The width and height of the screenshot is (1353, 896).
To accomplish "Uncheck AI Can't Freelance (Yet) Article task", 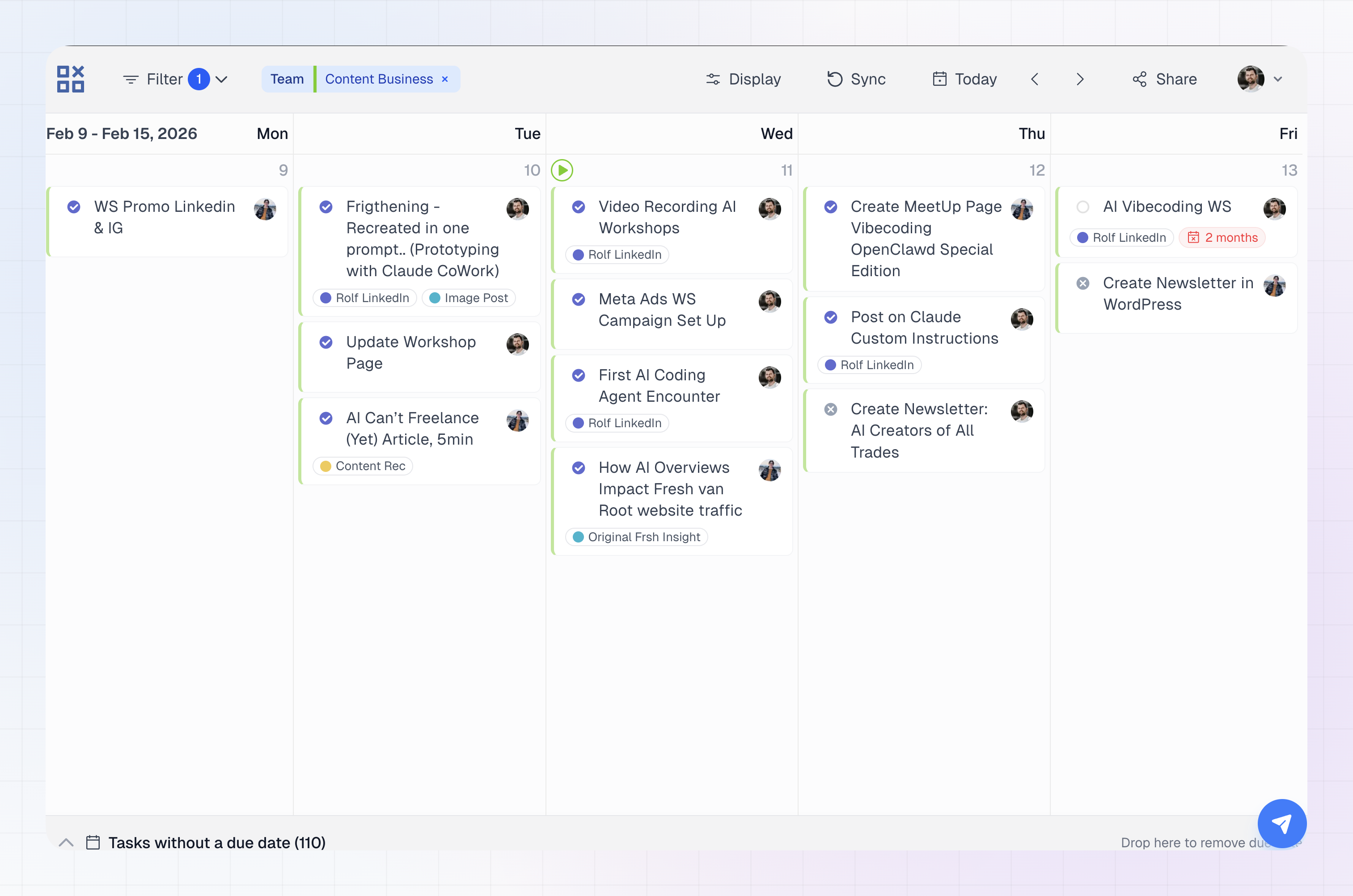I will pyautogui.click(x=326, y=418).
